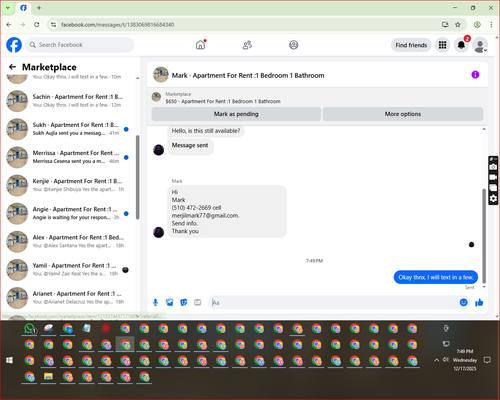Open WhatsApp from the taskbar
Viewport: 500px width, 400px height.
point(30,329)
